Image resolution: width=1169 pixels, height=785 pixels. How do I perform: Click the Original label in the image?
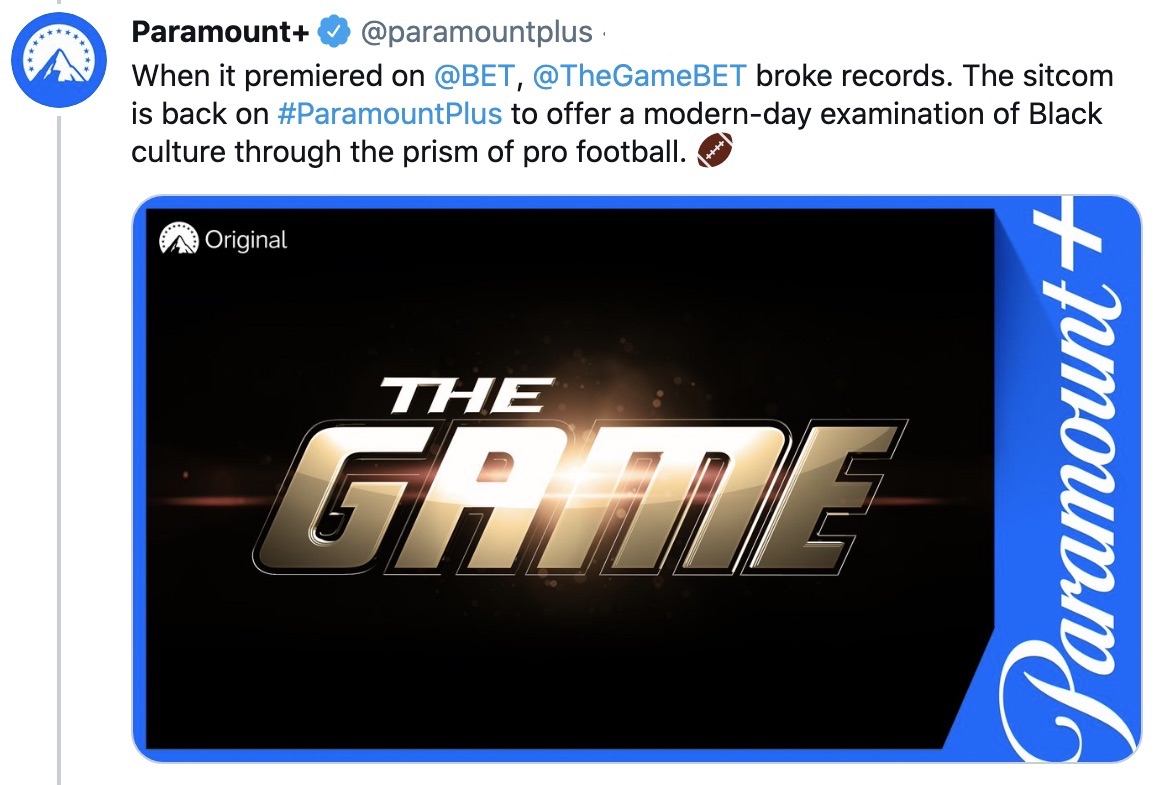pos(246,240)
